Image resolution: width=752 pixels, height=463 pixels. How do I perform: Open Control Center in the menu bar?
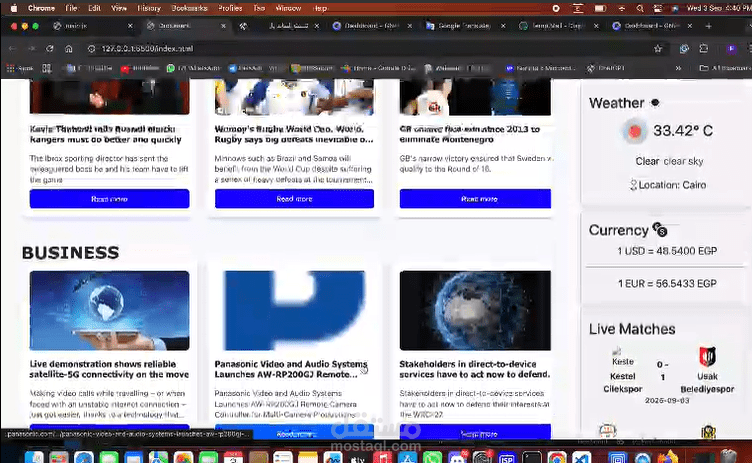(658, 8)
